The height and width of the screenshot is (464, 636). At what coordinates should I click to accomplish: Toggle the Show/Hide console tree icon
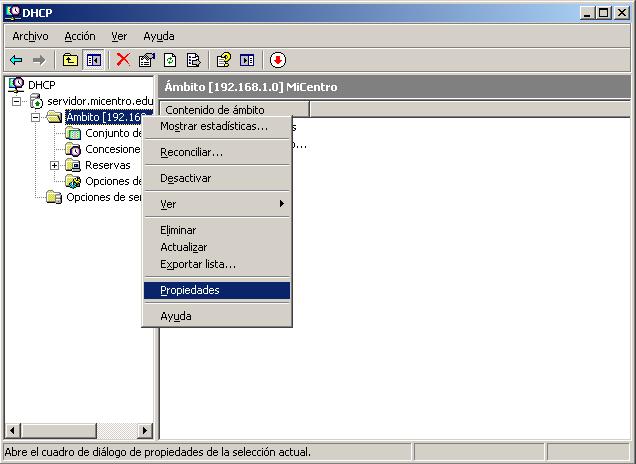click(x=93, y=60)
